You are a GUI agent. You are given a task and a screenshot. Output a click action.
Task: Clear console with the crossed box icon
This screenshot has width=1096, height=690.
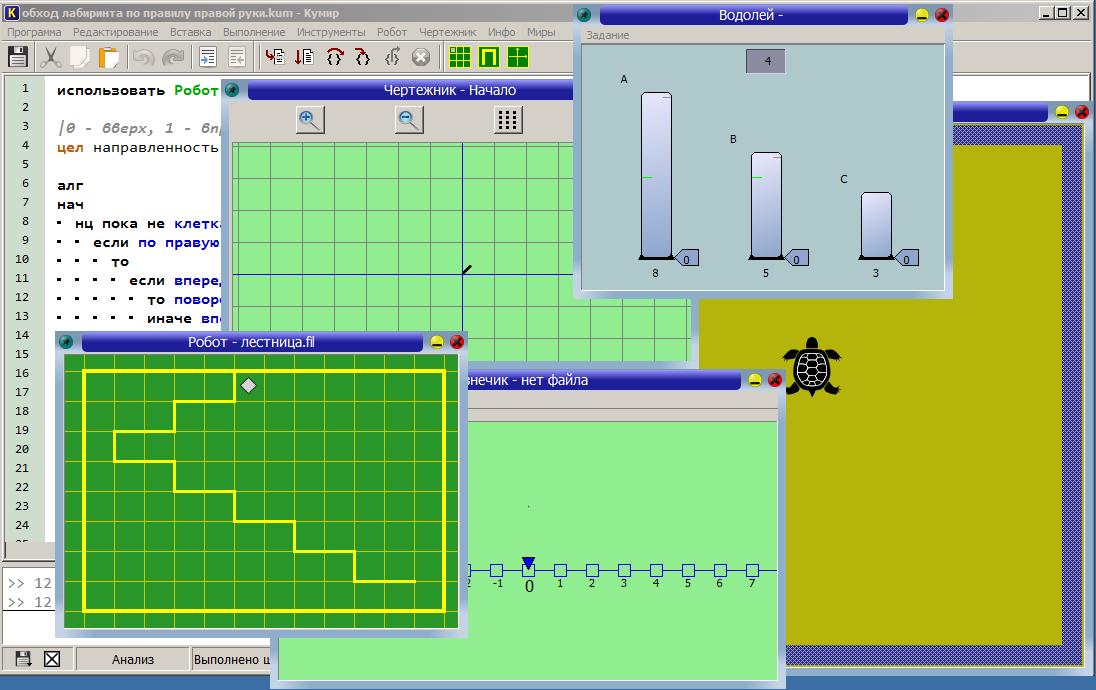click(52, 659)
